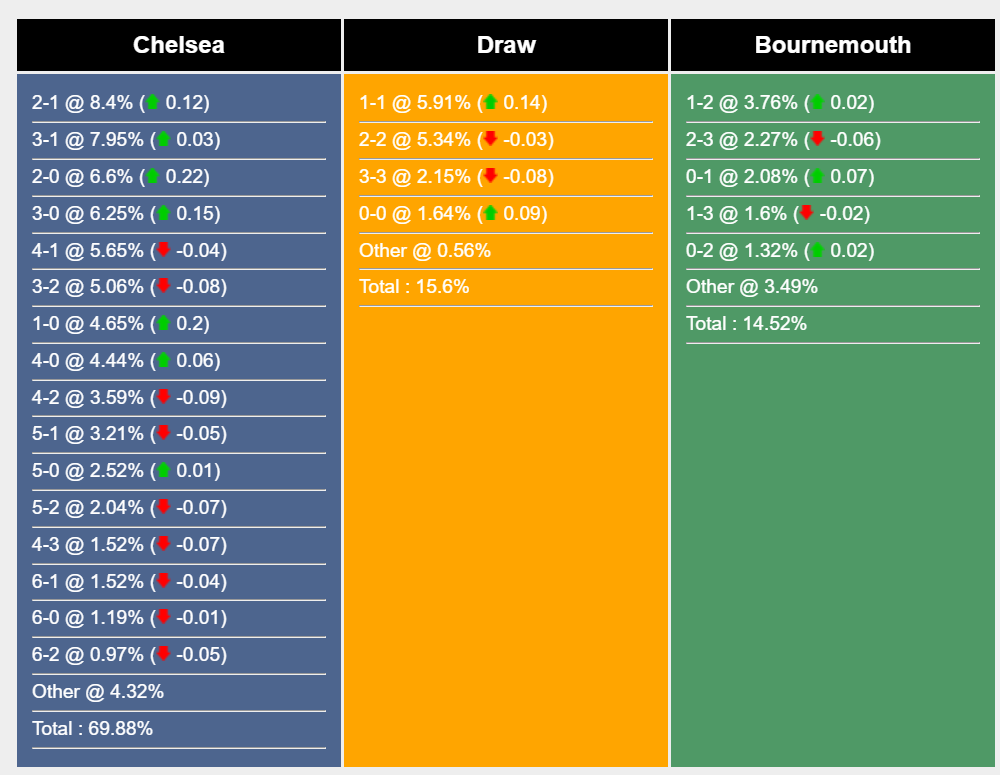The height and width of the screenshot is (775, 1000).
Task: Click the green arrow beside 5-0 score
Action: [163, 470]
